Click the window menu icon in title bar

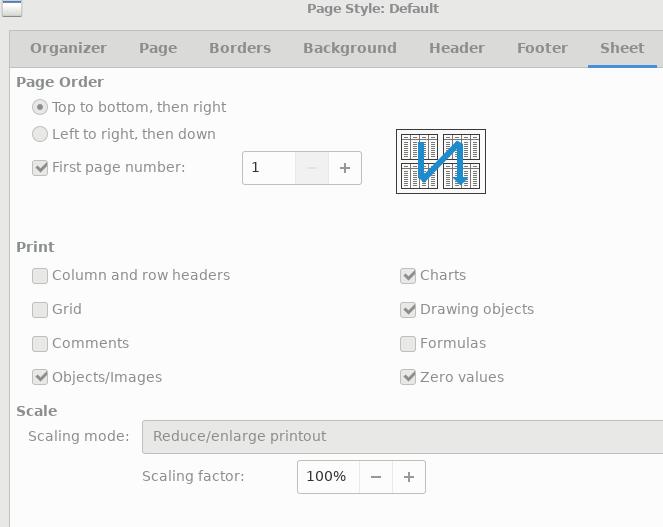(10, 9)
